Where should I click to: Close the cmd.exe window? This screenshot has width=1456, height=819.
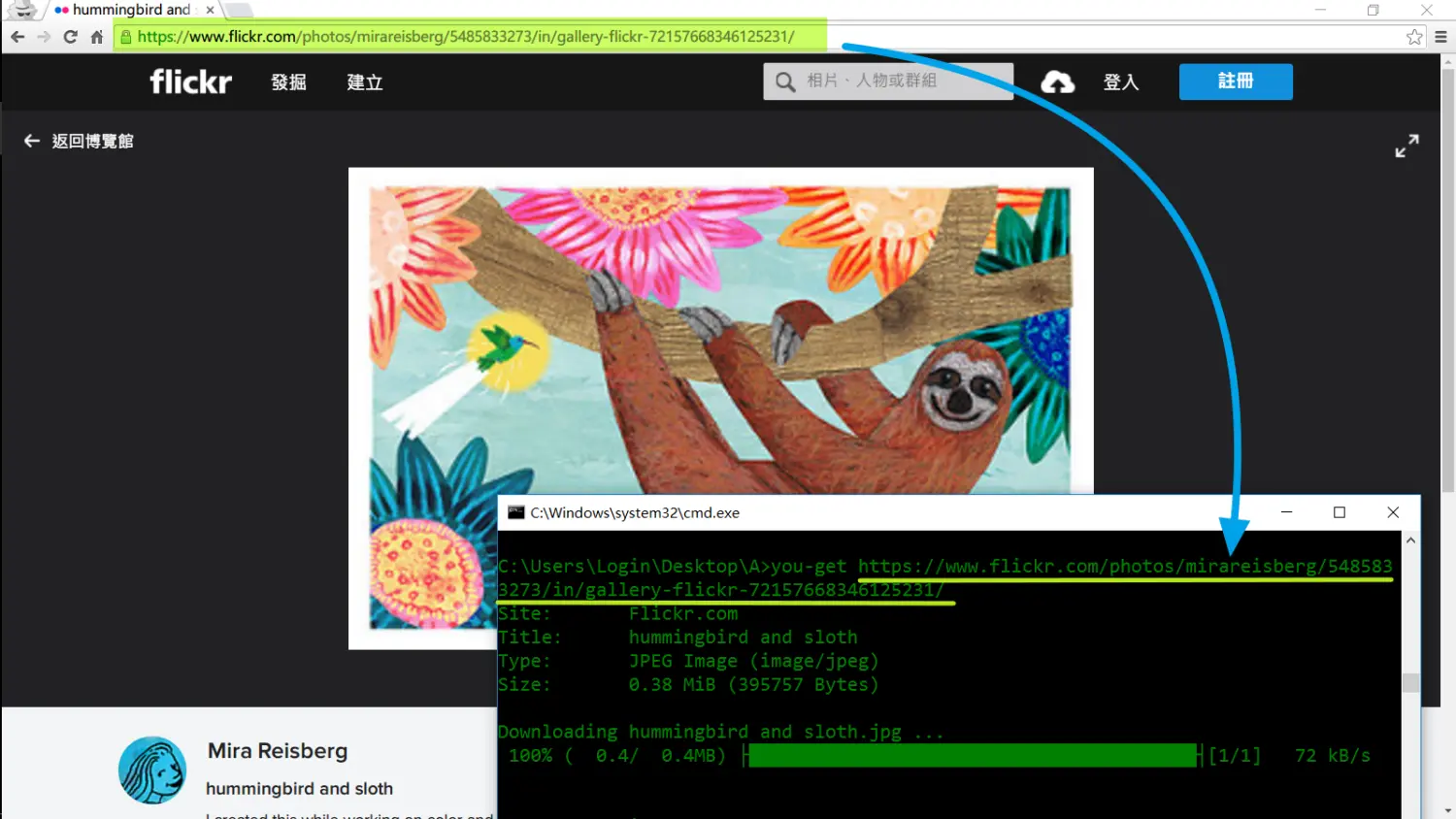(x=1393, y=512)
